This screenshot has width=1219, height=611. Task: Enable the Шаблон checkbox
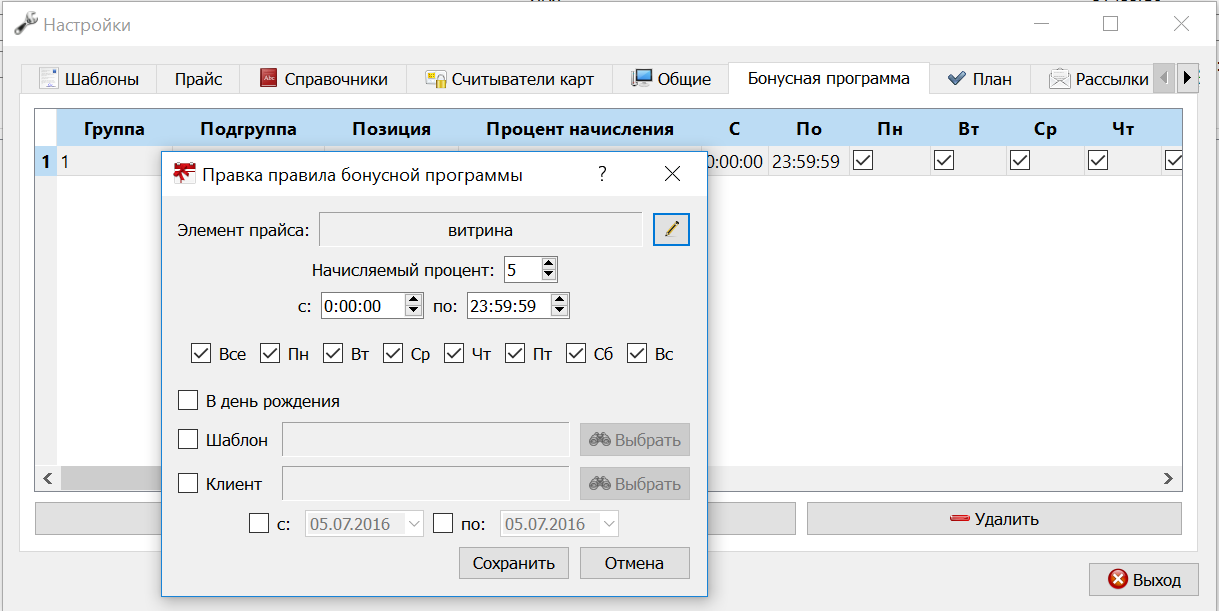coord(188,439)
